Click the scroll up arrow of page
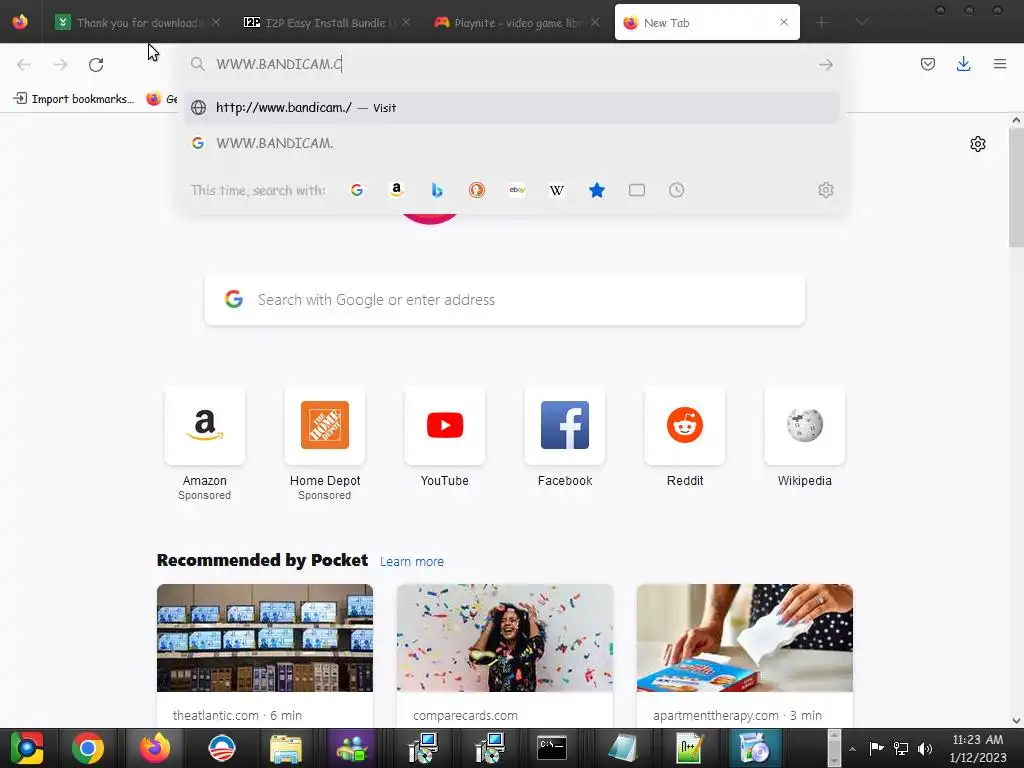 point(1016,120)
